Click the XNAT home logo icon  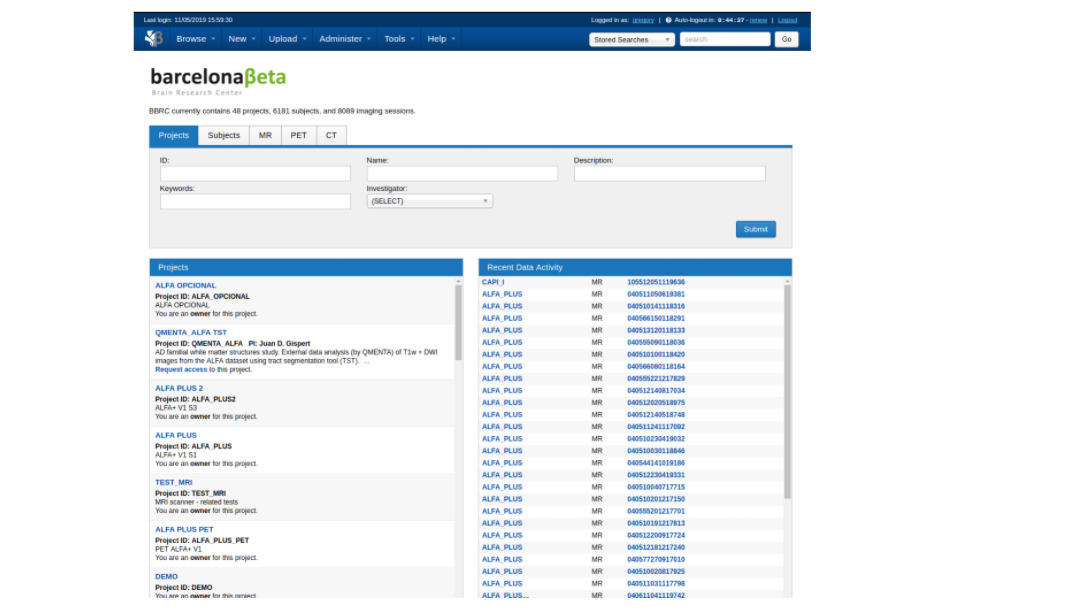(x=153, y=39)
